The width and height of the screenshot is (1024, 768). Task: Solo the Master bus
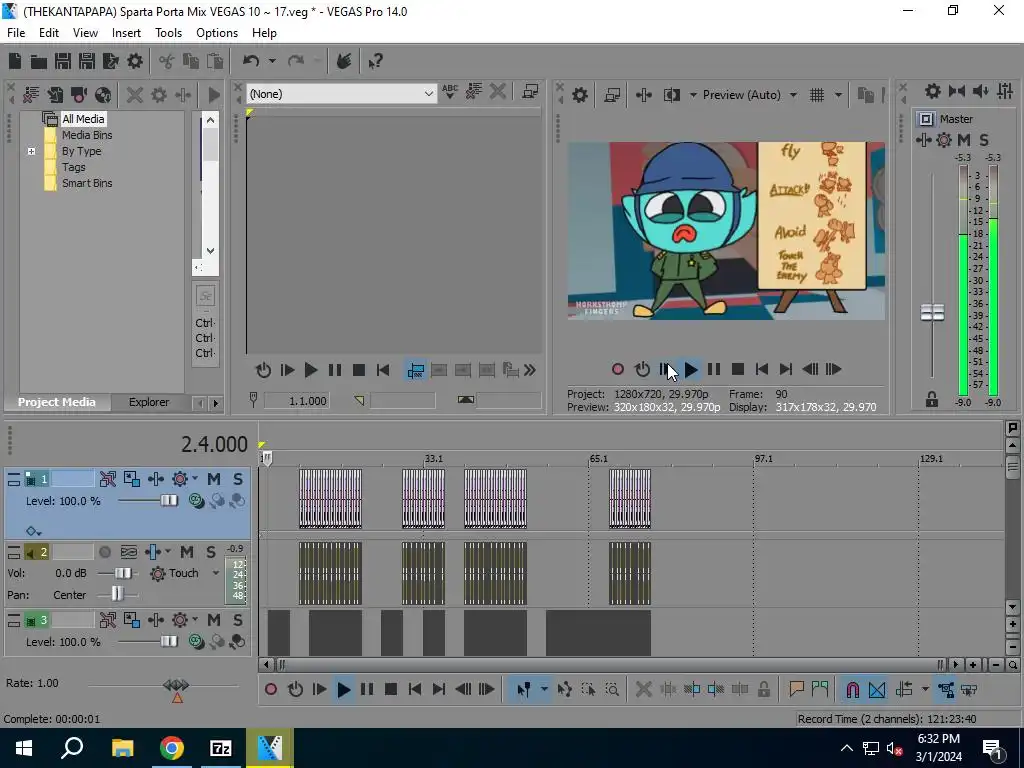click(x=984, y=140)
